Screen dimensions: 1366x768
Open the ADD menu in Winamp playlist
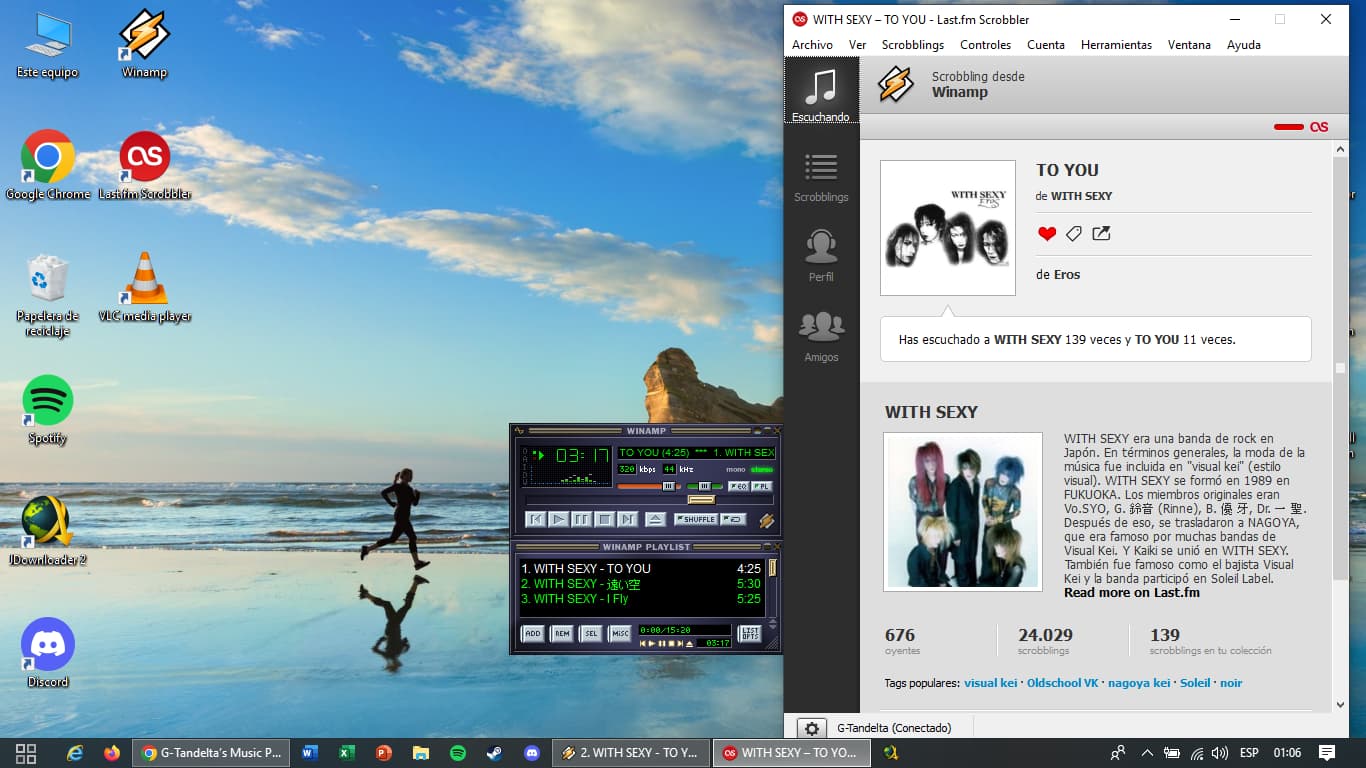[533, 633]
